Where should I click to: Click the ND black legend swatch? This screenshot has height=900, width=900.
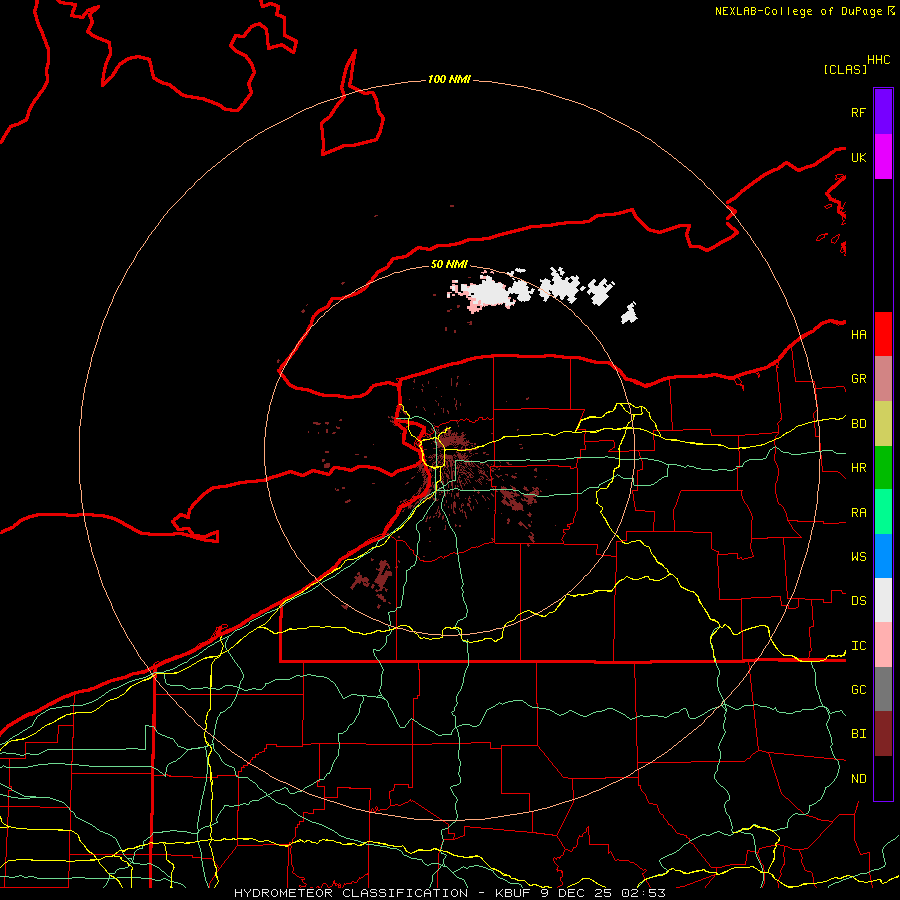883,778
